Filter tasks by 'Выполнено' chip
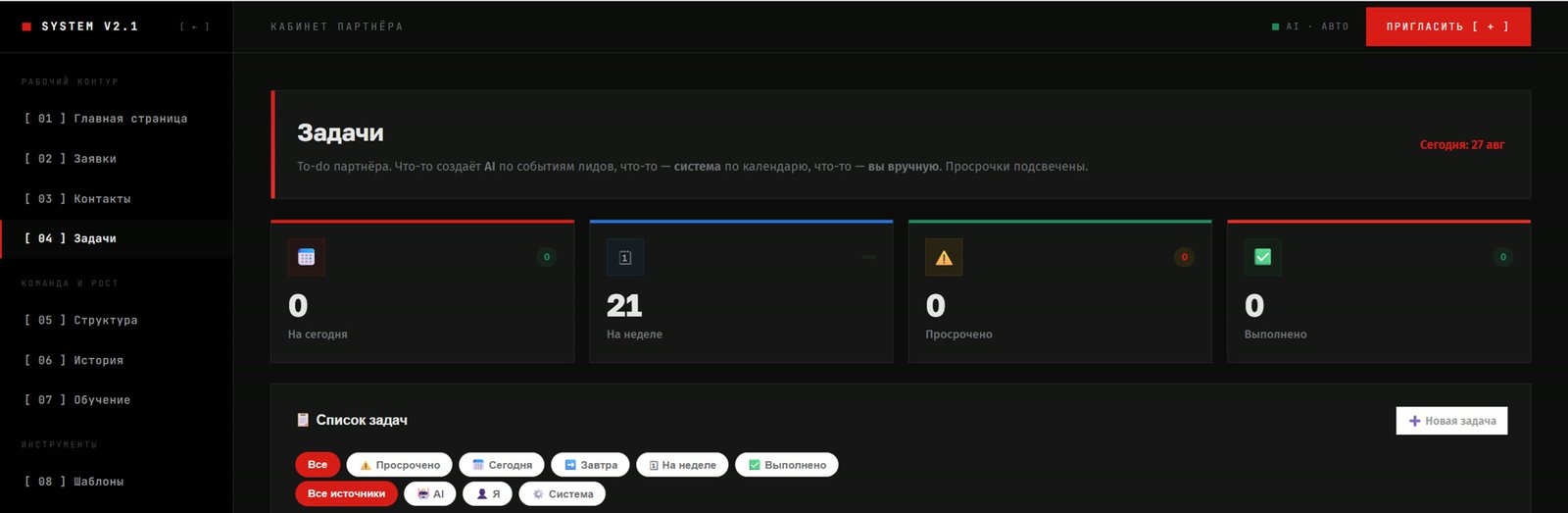1568x513 pixels. (787, 465)
